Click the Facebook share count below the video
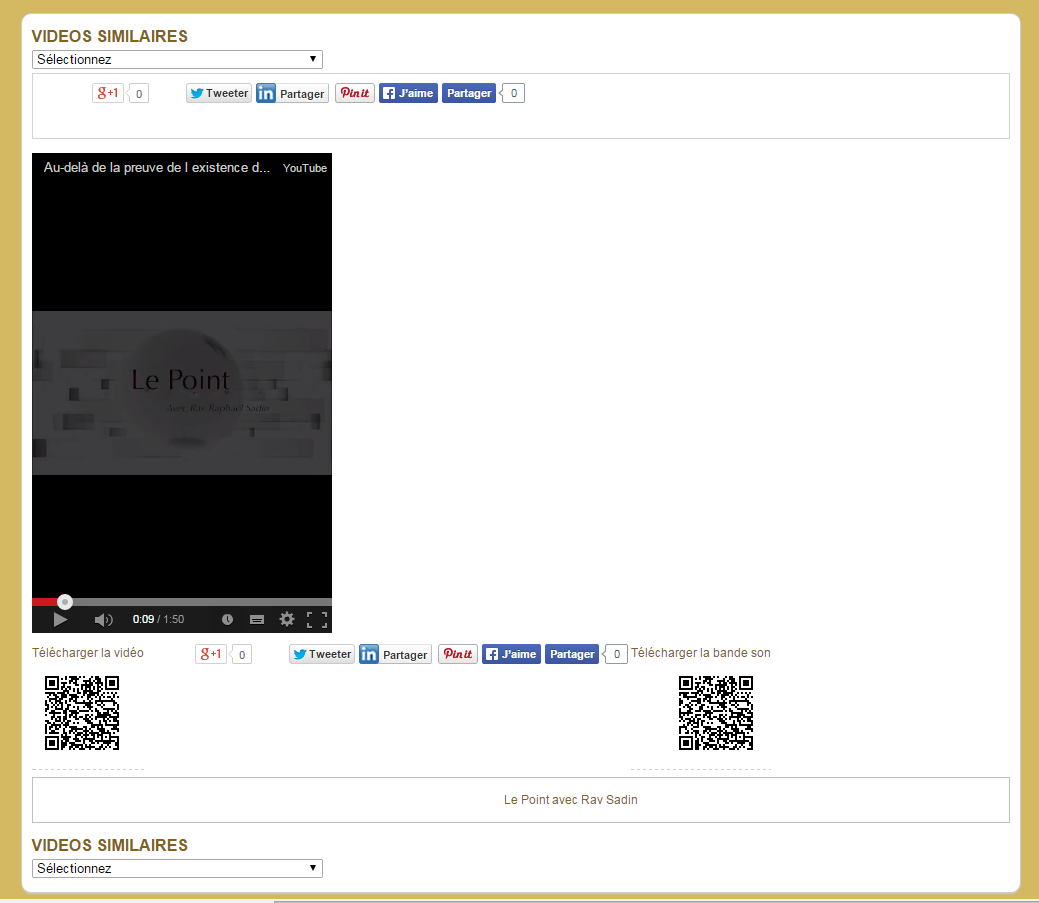 click(x=616, y=655)
